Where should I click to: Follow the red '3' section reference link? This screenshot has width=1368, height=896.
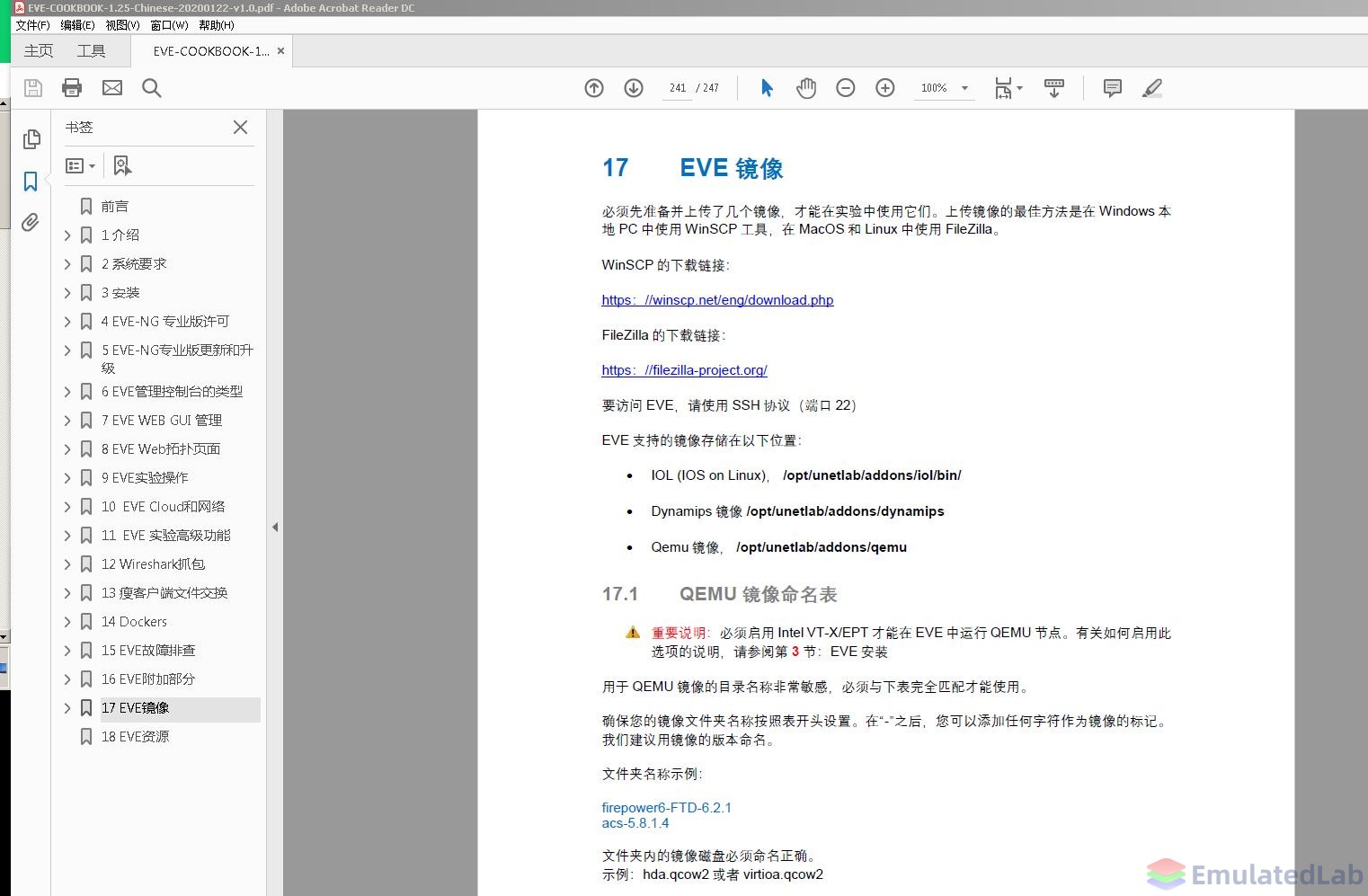pyautogui.click(x=795, y=652)
